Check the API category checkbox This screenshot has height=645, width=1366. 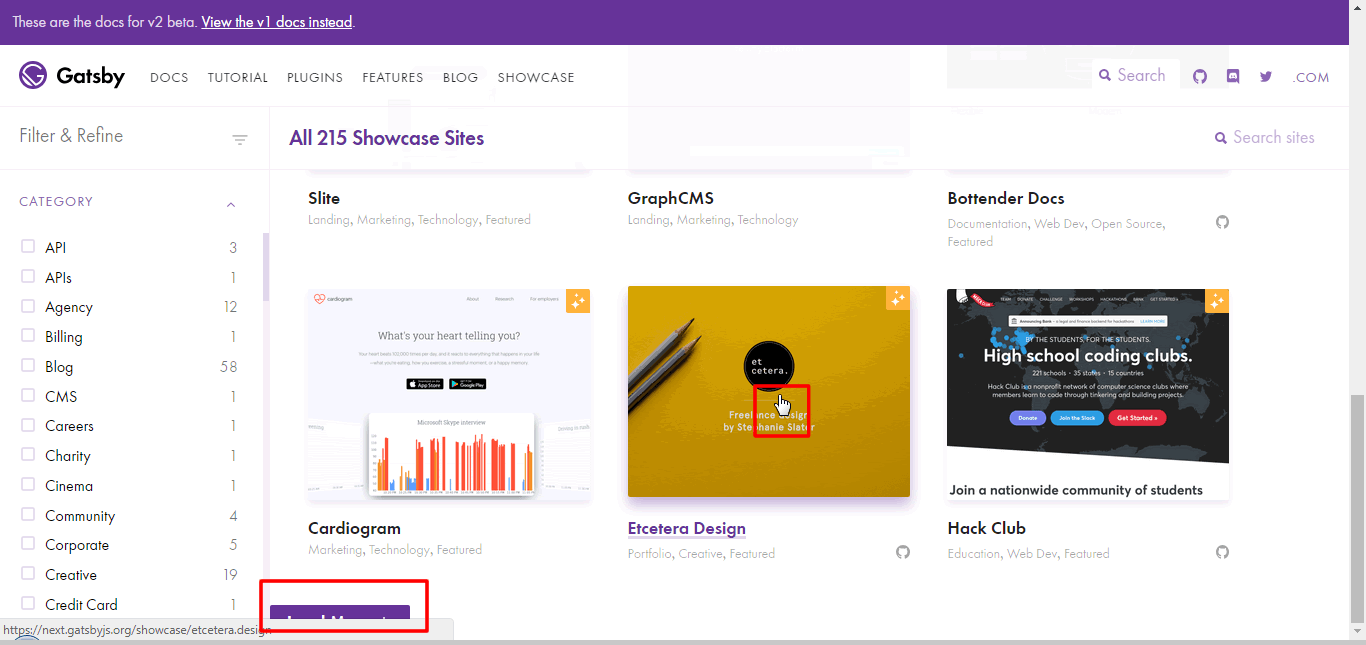(x=28, y=246)
